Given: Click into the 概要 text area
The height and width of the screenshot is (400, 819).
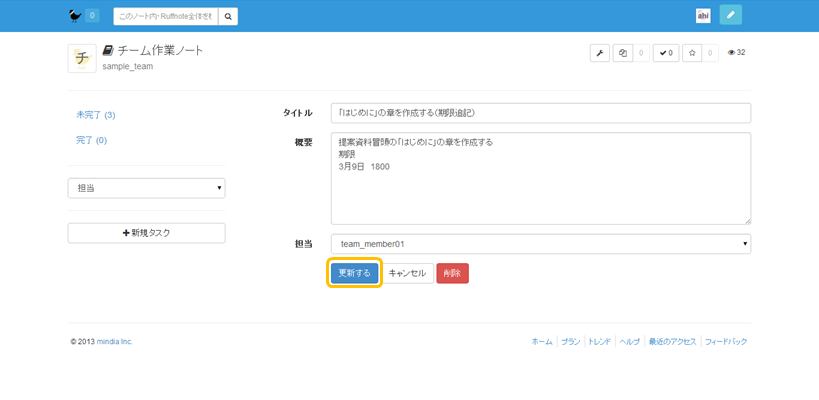Looking at the screenshot, I should tap(540, 178).
